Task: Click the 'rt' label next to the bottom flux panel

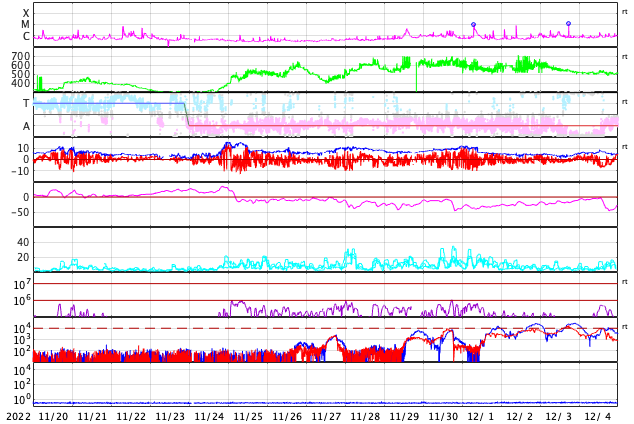Action: point(625,327)
